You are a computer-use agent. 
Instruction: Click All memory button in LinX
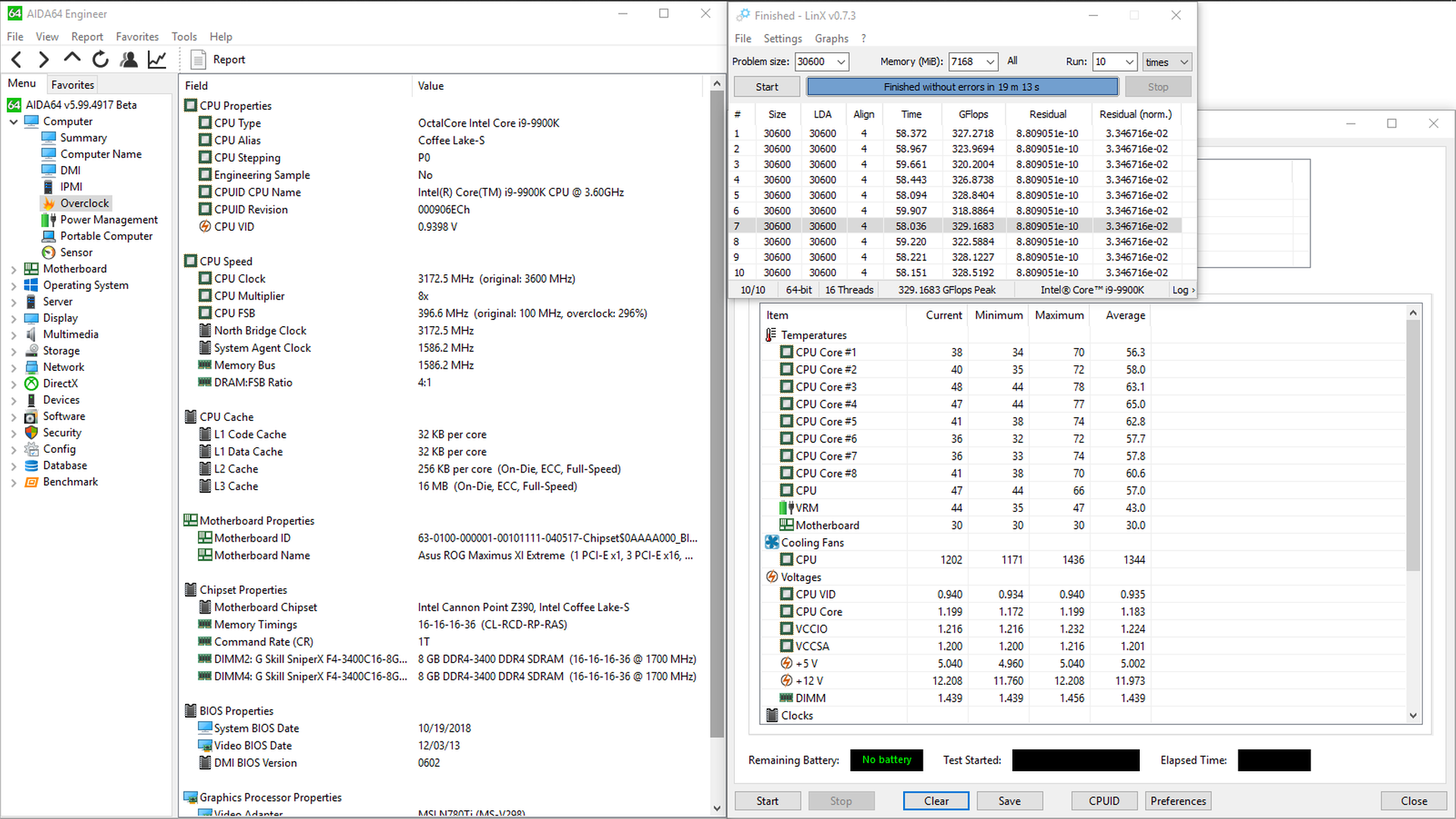(x=1012, y=61)
